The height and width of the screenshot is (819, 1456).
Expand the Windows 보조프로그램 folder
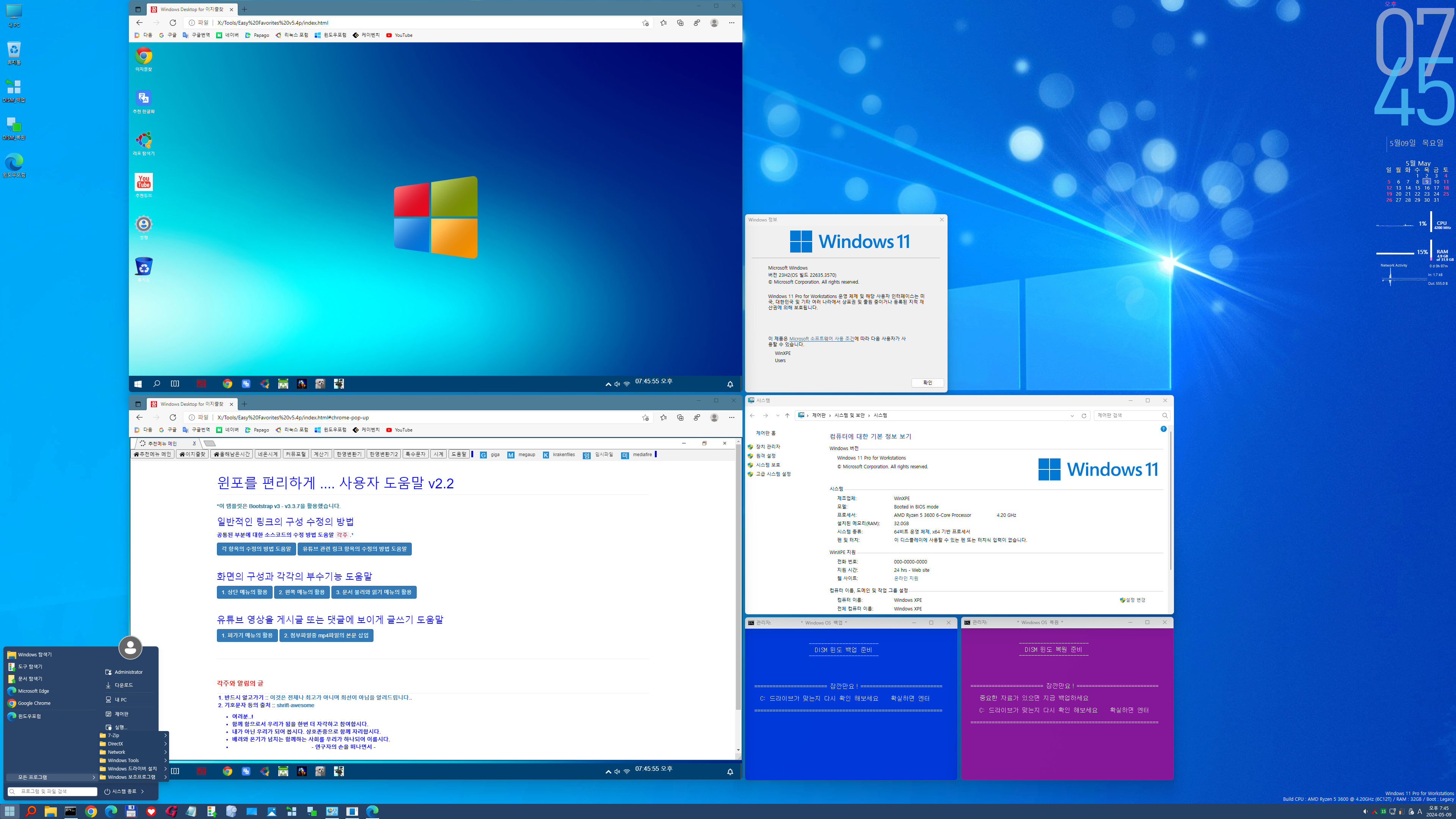tap(133, 777)
